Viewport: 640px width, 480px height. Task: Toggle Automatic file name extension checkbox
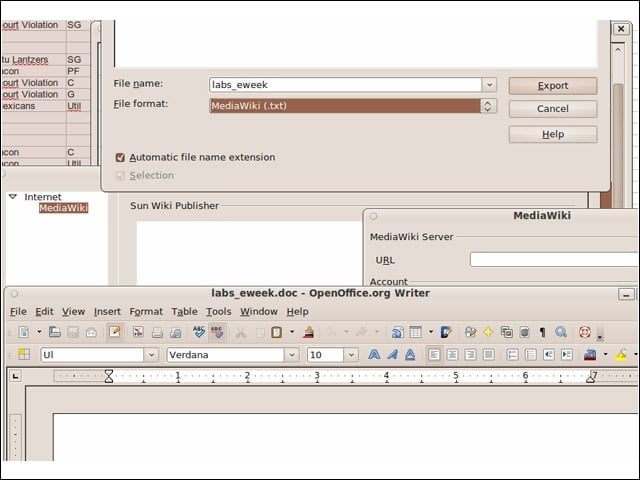coord(120,158)
